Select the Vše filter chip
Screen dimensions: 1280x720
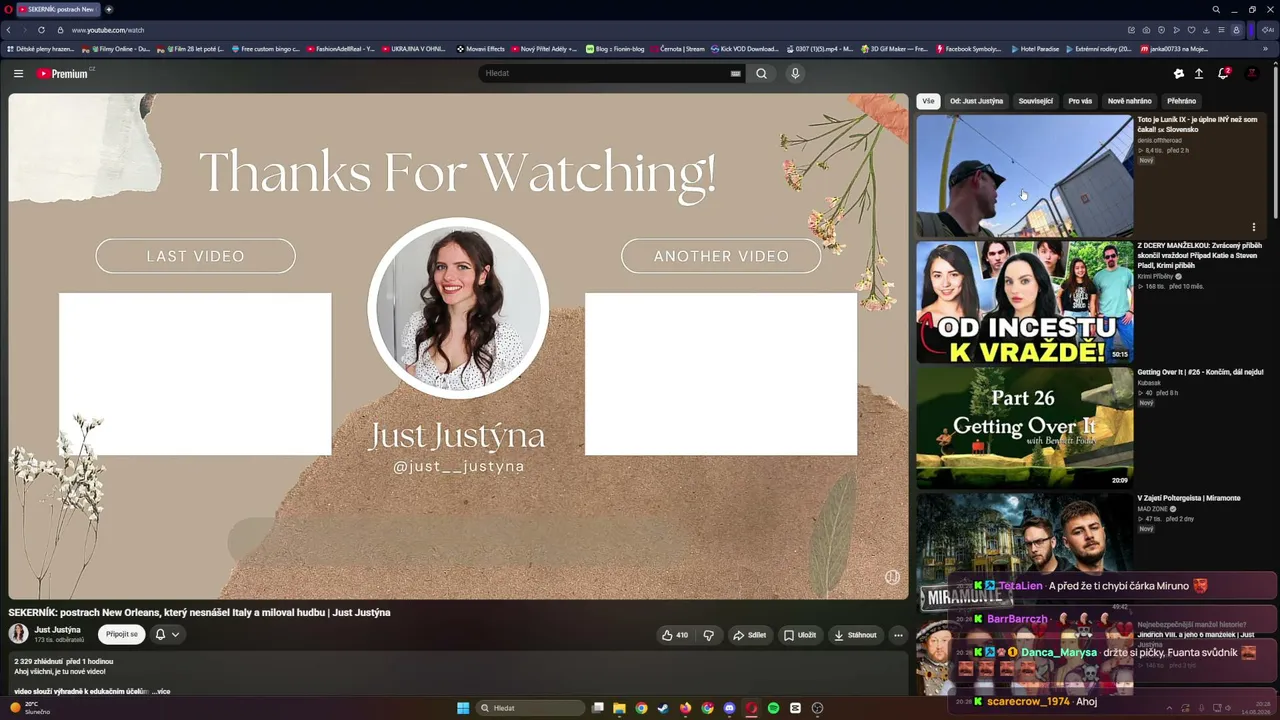928,101
